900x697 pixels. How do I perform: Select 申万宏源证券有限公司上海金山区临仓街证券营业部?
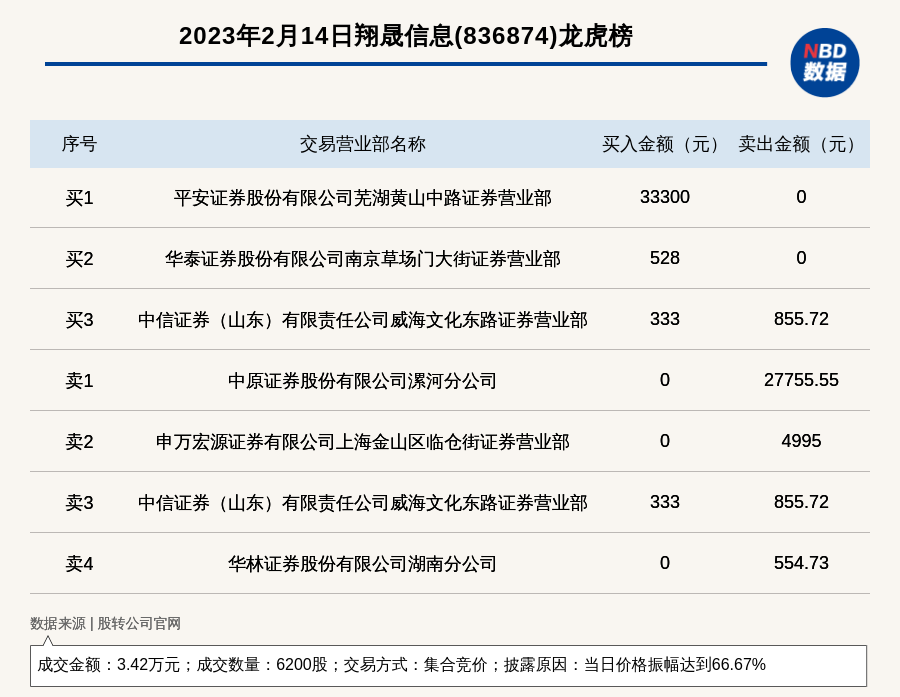tap(363, 442)
